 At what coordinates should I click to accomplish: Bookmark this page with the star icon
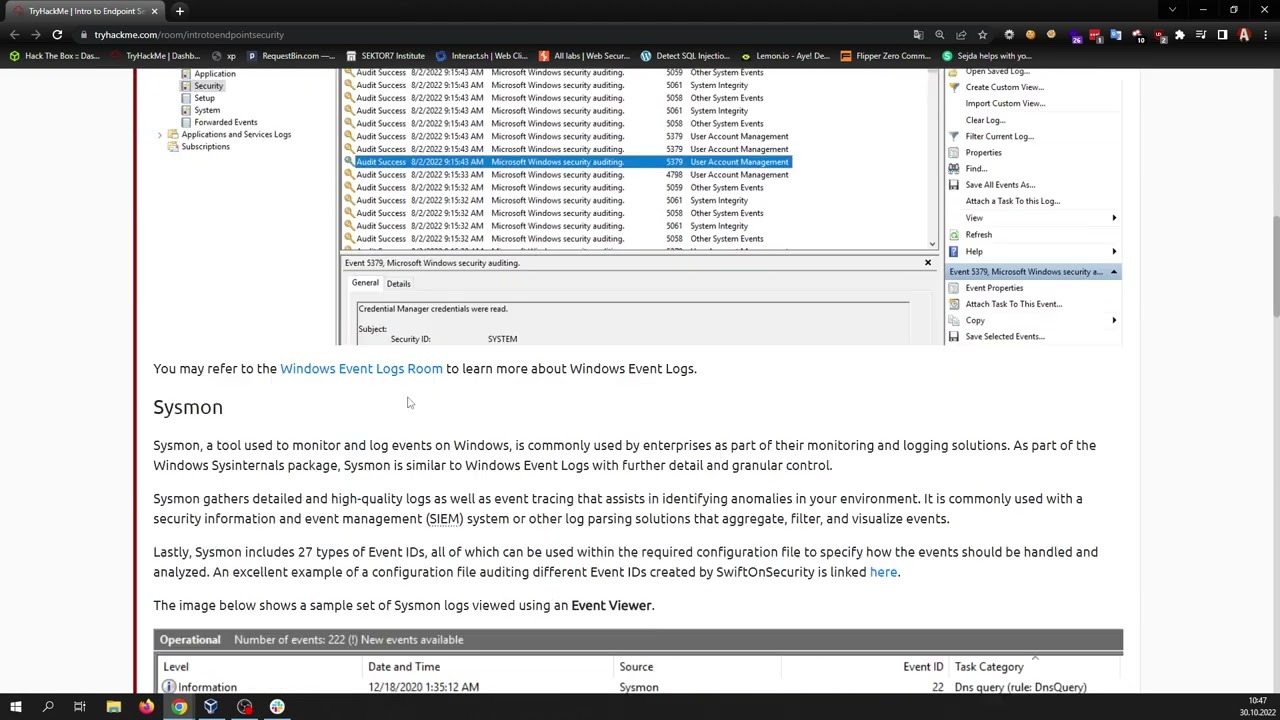tap(982, 35)
